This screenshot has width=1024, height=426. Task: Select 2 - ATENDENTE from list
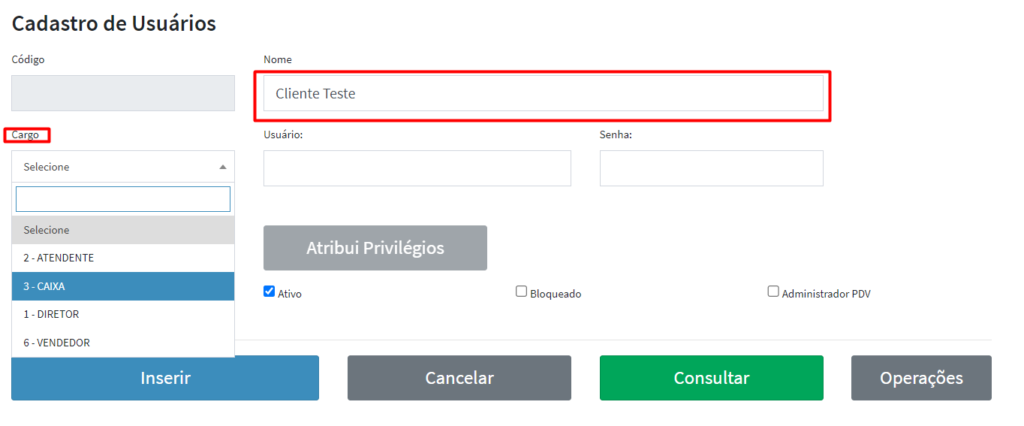pos(123,258)
